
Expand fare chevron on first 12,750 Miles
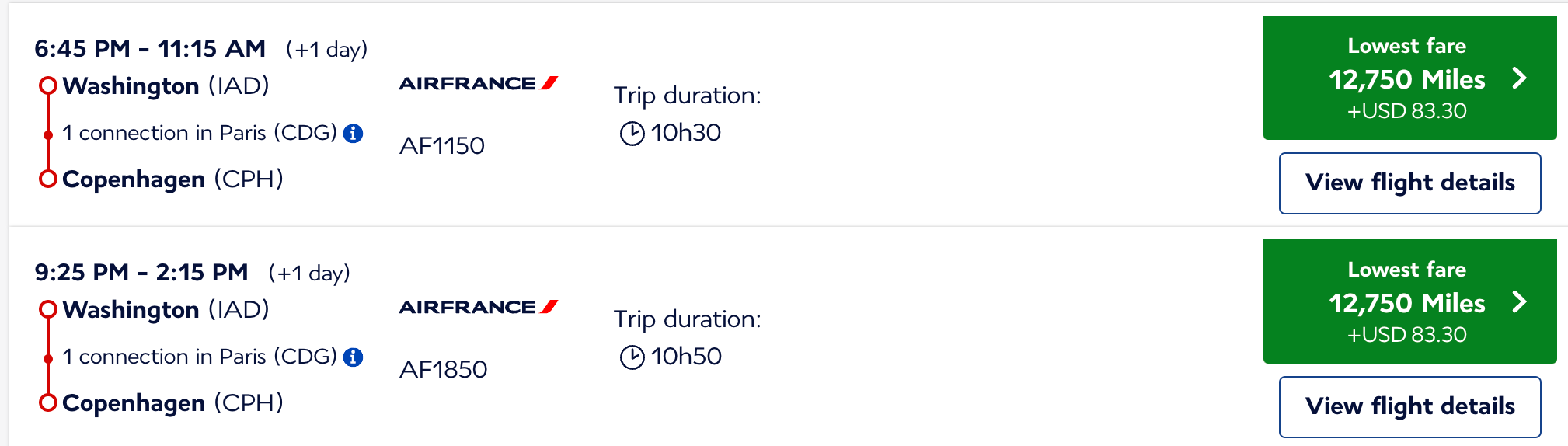pos(1520,78)
